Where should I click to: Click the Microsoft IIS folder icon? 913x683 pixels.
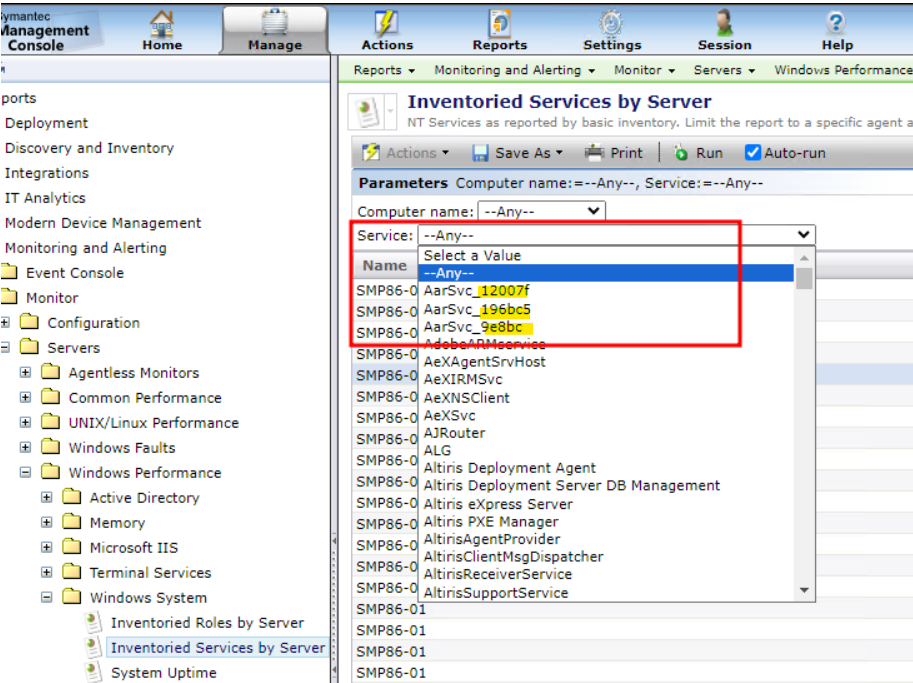point(72,547)
